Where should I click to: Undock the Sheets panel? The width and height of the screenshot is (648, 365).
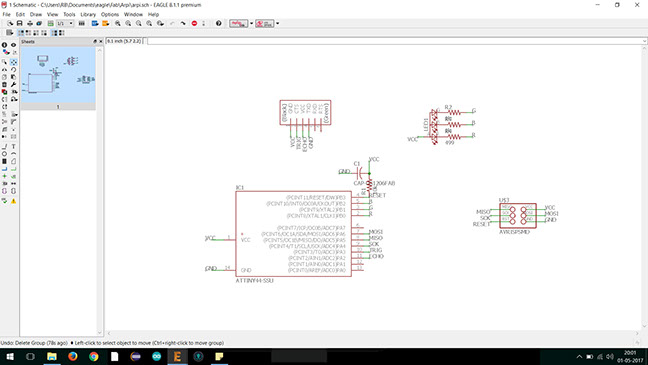(95, 42)
